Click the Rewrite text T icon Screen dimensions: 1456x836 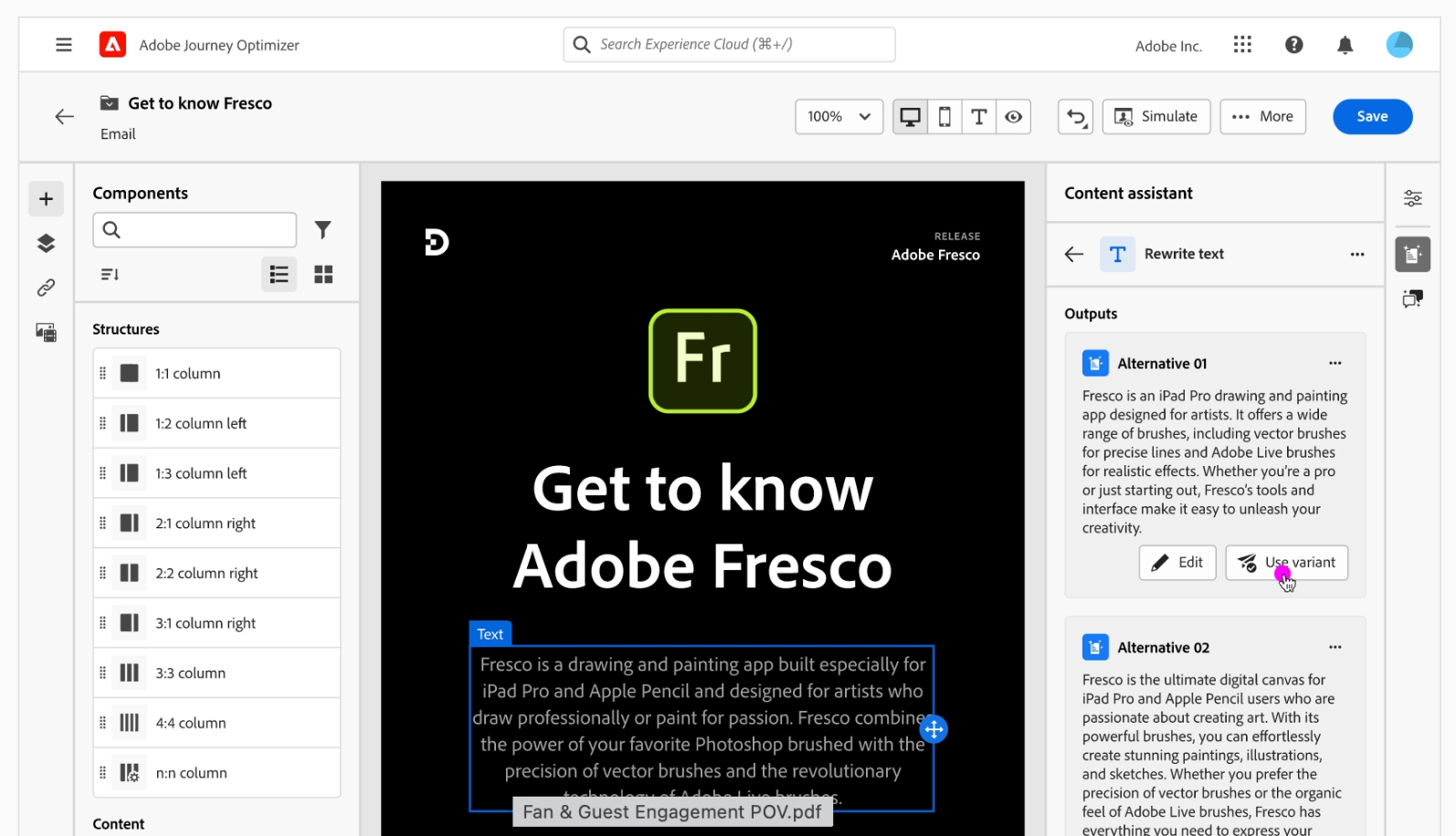pos(1117,254)
